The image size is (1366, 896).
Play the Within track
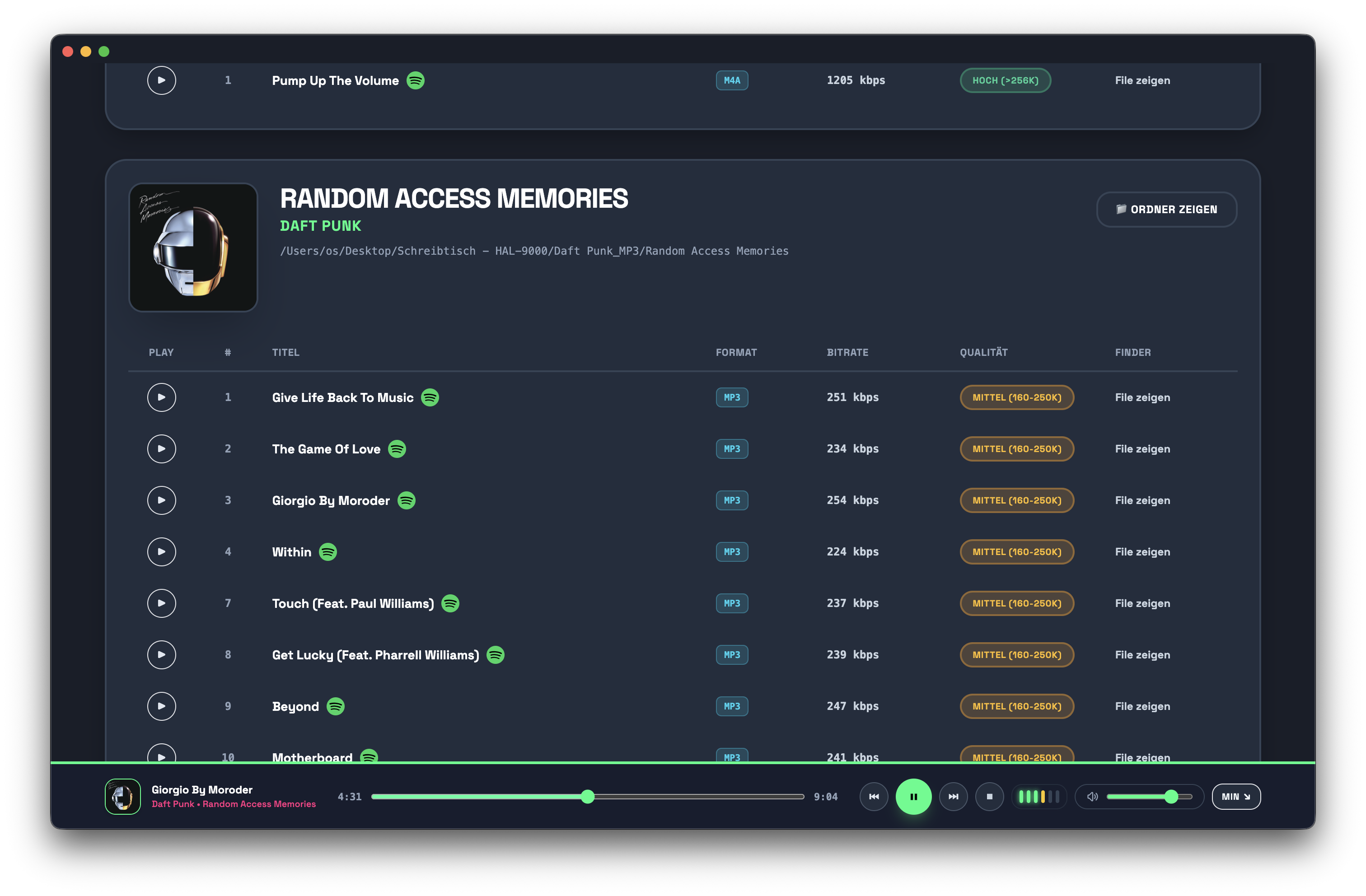click(x=161, y=551)
